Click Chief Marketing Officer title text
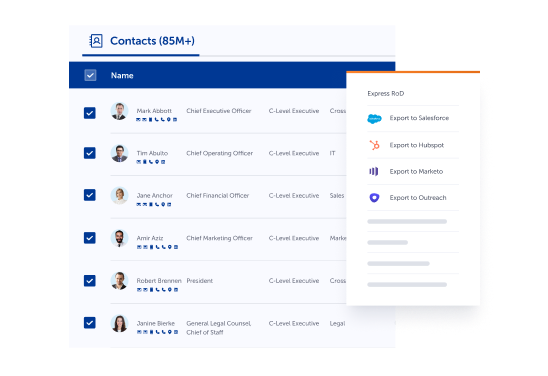Viewport: 548px width, 376px height. 219,238
